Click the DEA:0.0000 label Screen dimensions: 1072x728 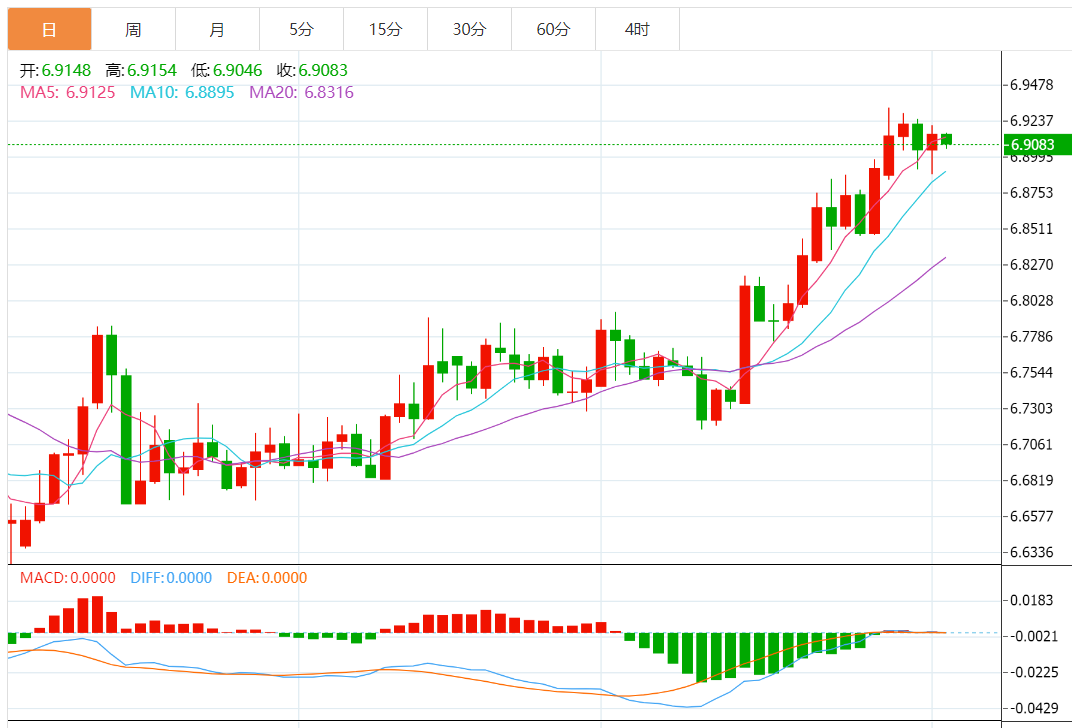click(267, 578)
